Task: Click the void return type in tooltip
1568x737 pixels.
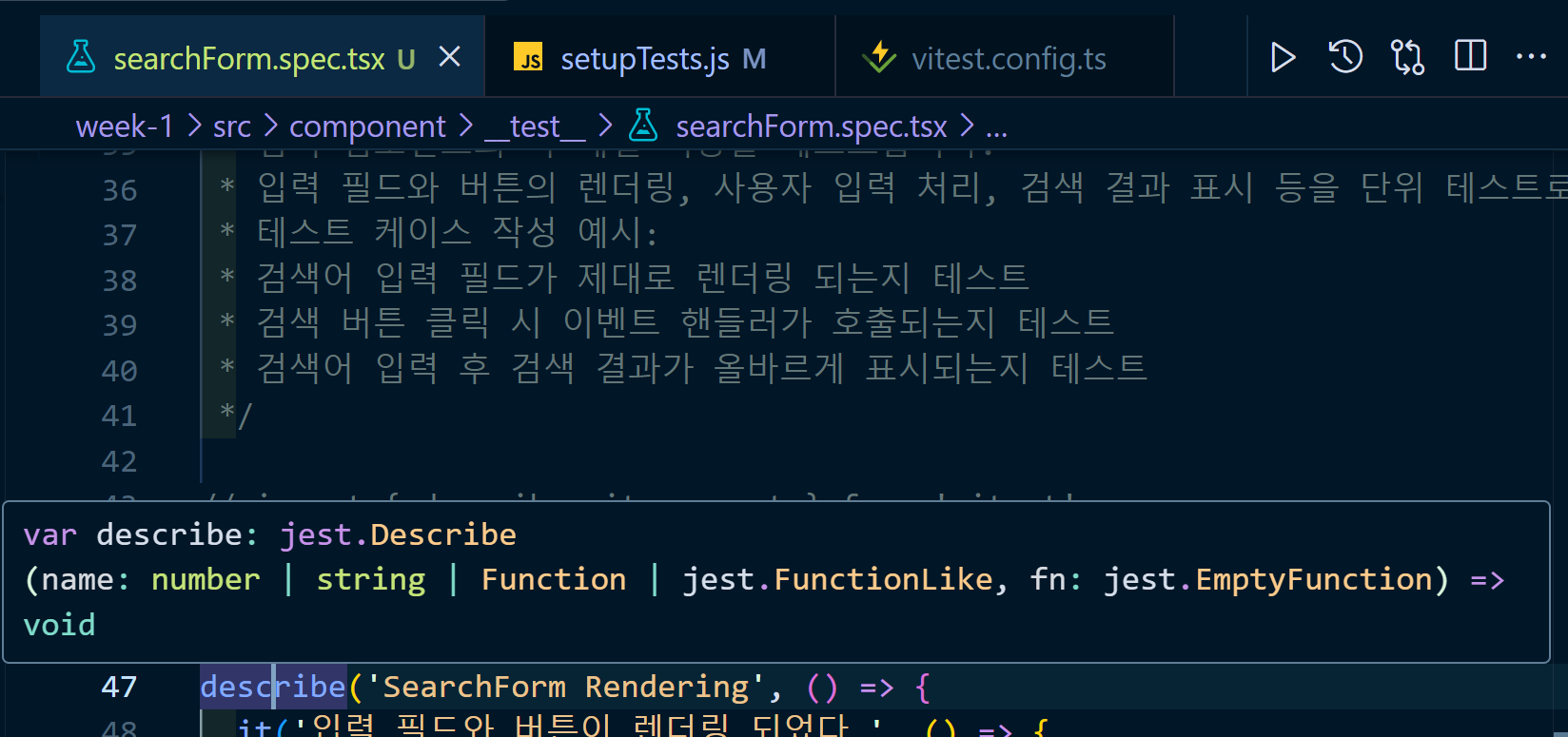Action: (x=59, y=625)
